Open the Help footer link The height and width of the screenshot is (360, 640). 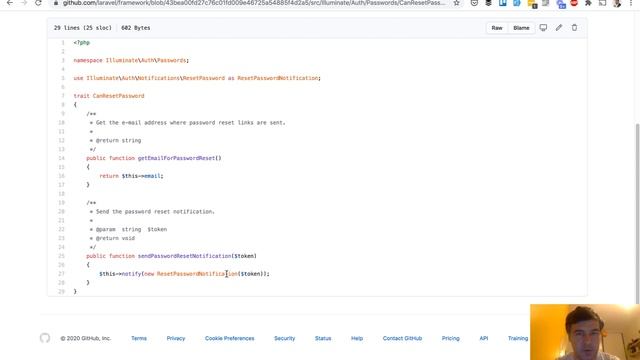click(x=357, y=338)
